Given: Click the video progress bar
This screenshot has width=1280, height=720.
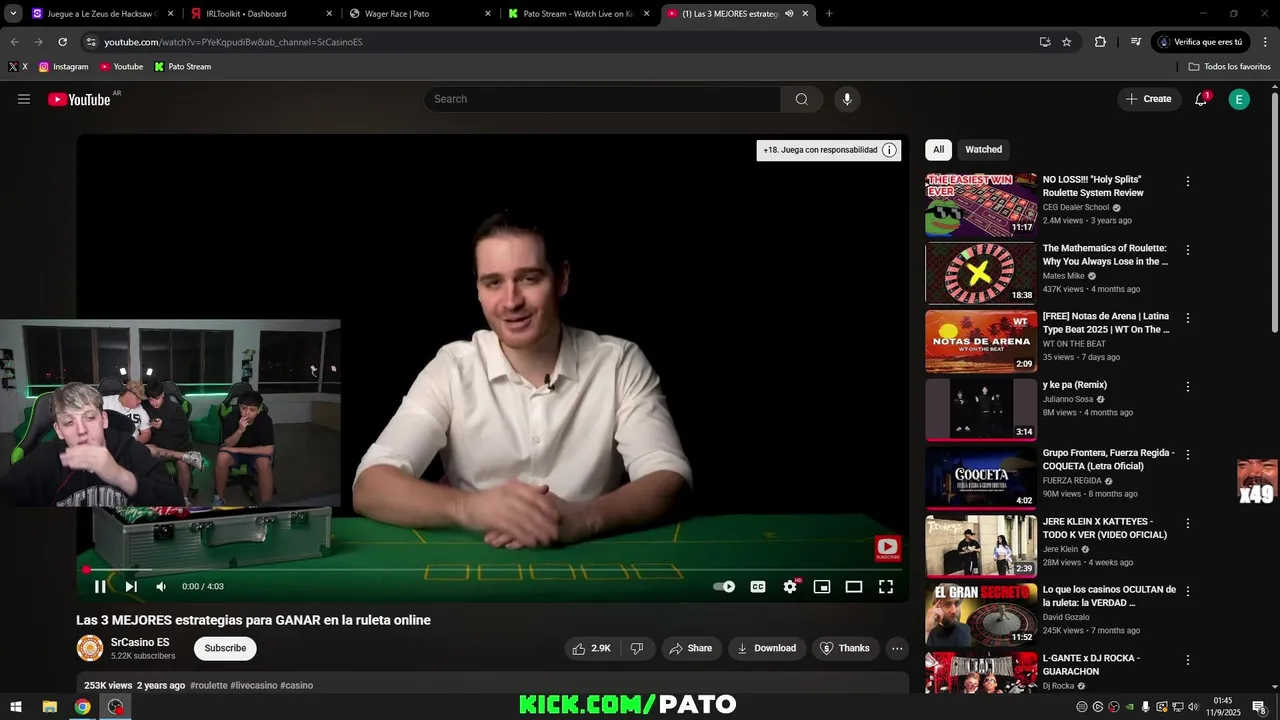Looking at the screenshot, I should point(493,570).
